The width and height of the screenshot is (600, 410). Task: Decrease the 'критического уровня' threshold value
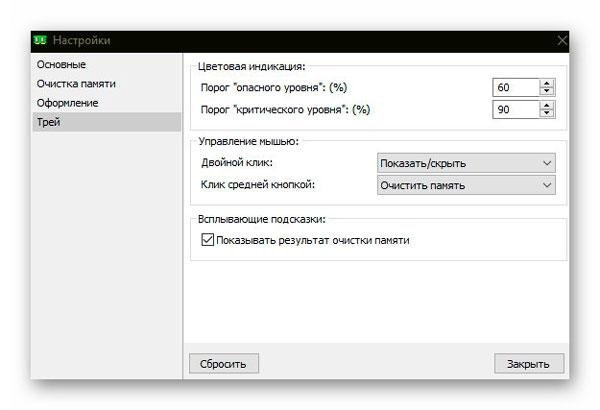(546, 113)
